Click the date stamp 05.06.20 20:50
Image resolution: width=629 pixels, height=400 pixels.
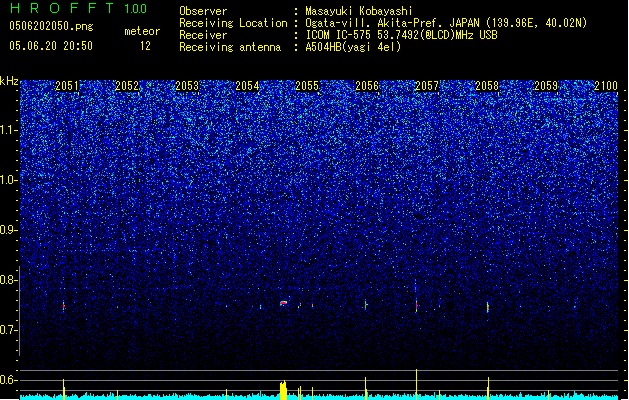(x=51, y=46)
